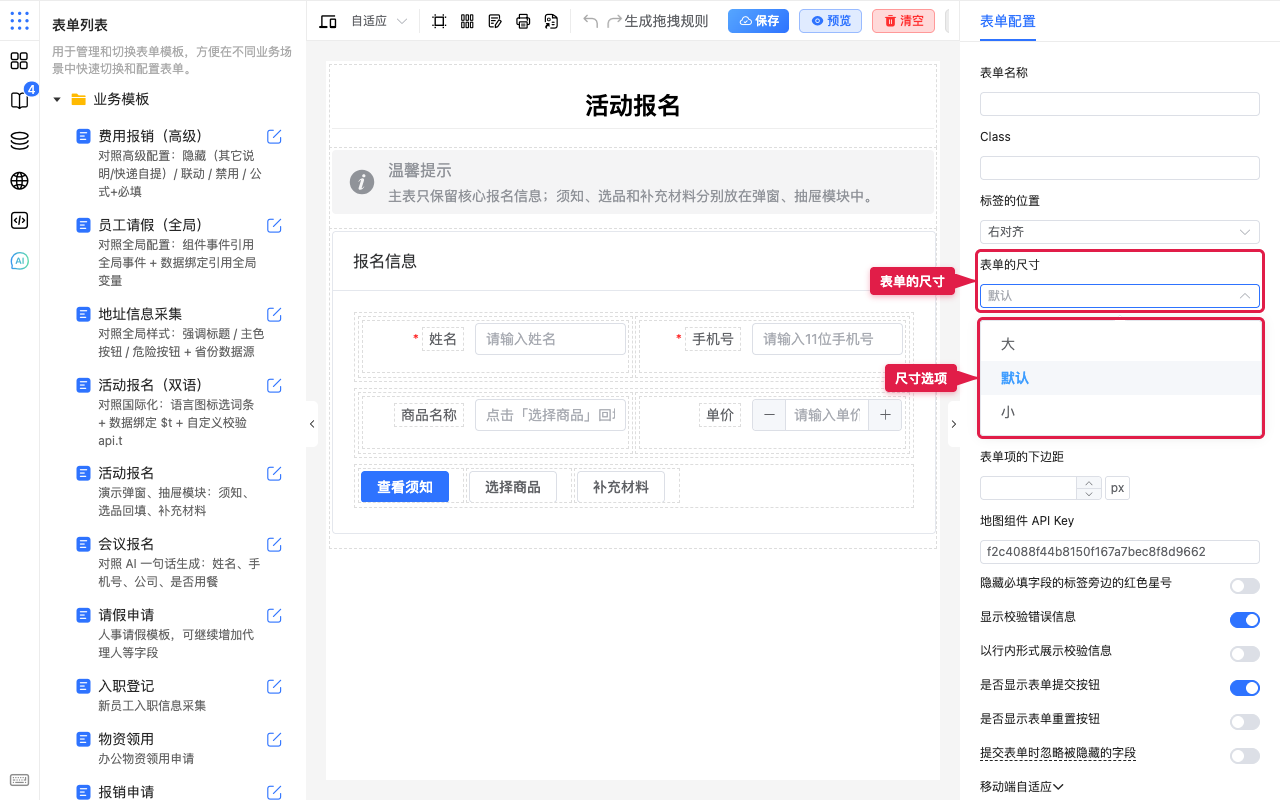The image size is (1280, 800).
Task: Turn off 是否显示表单提交按钮 switch
Action: 1244,688
